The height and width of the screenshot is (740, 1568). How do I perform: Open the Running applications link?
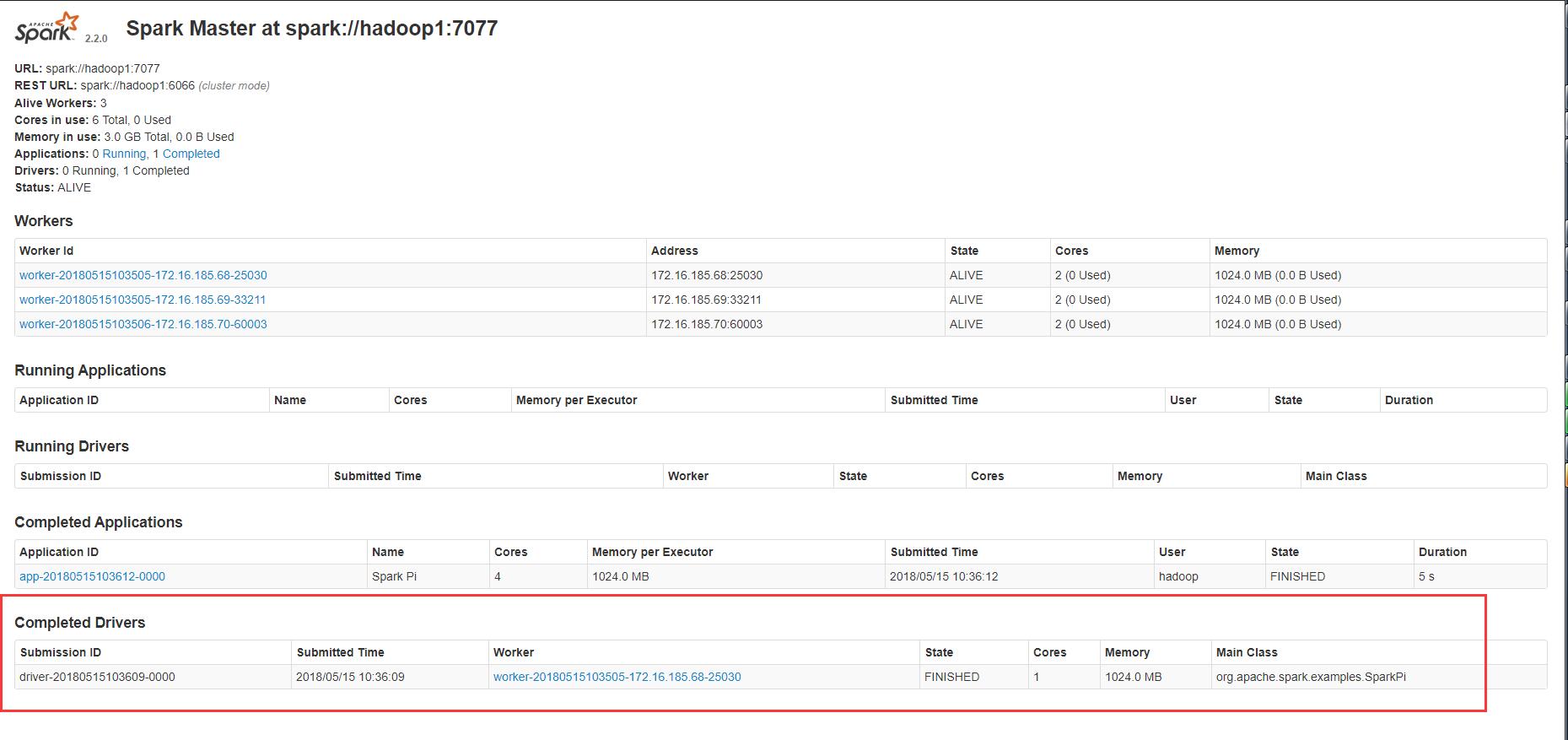124,154
